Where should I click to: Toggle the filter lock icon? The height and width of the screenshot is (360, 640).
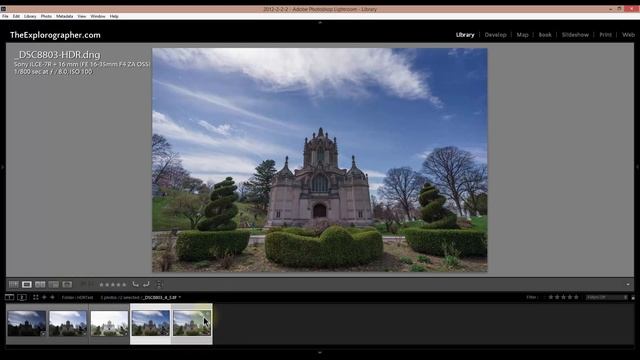[x=633, y=297]
